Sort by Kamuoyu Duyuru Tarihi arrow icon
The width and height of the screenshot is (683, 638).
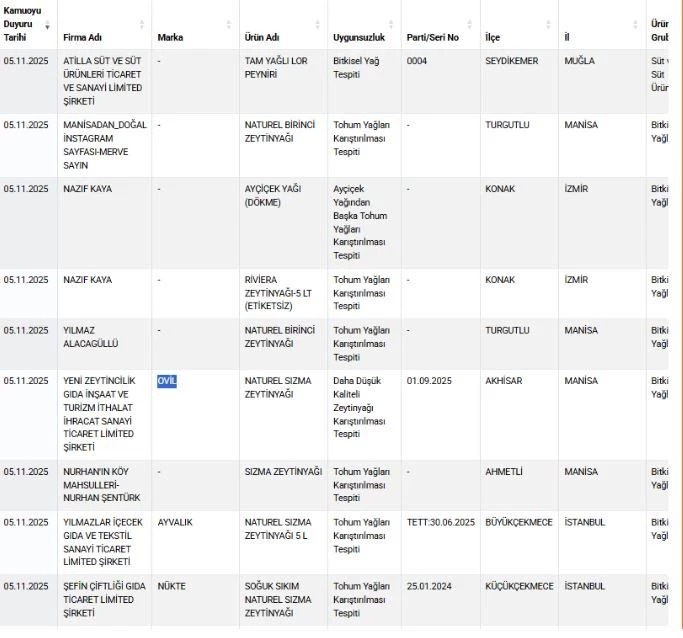click(x=47, y=25)
